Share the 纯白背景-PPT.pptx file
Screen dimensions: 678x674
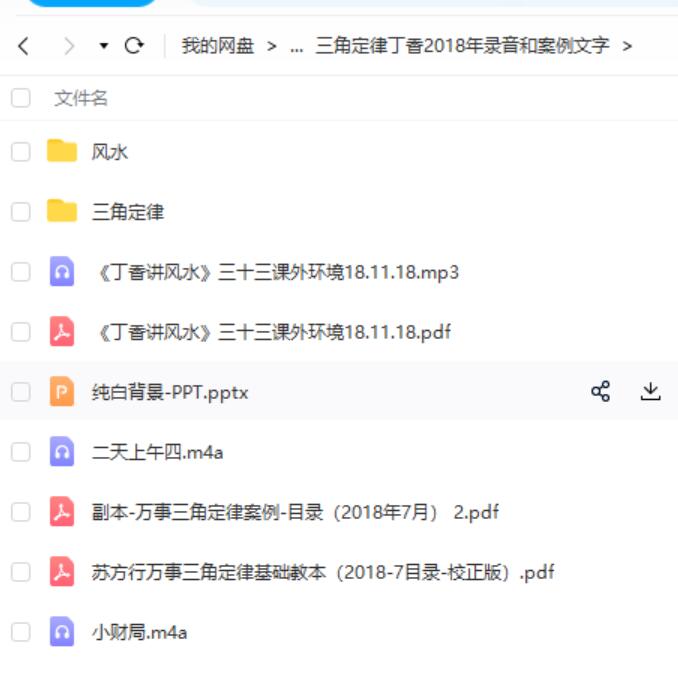click(x=601, y=392)
